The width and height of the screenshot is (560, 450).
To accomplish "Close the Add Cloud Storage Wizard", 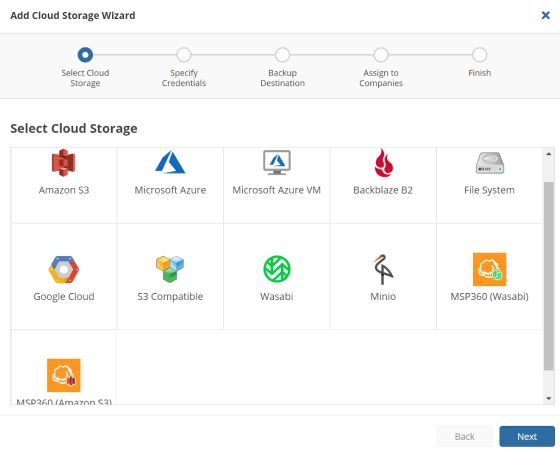I will tap(546, 15).
